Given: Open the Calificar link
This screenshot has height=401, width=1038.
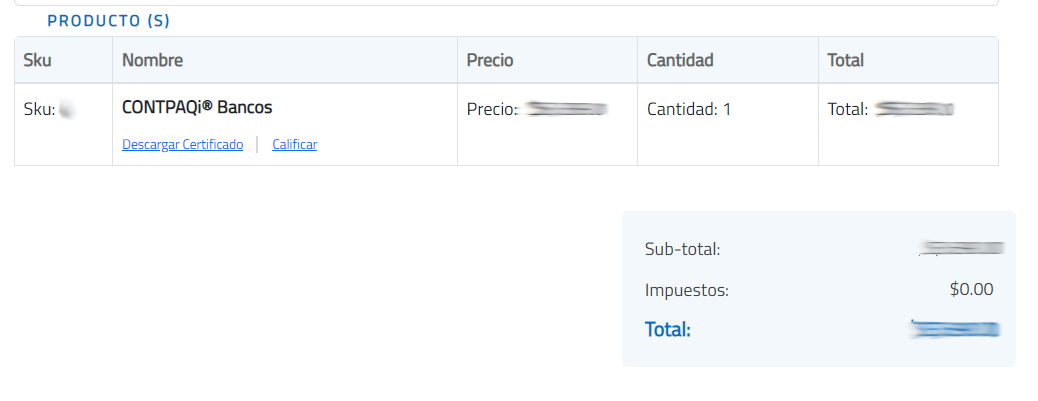Looking at the screenshot, I should click(294, 144).
